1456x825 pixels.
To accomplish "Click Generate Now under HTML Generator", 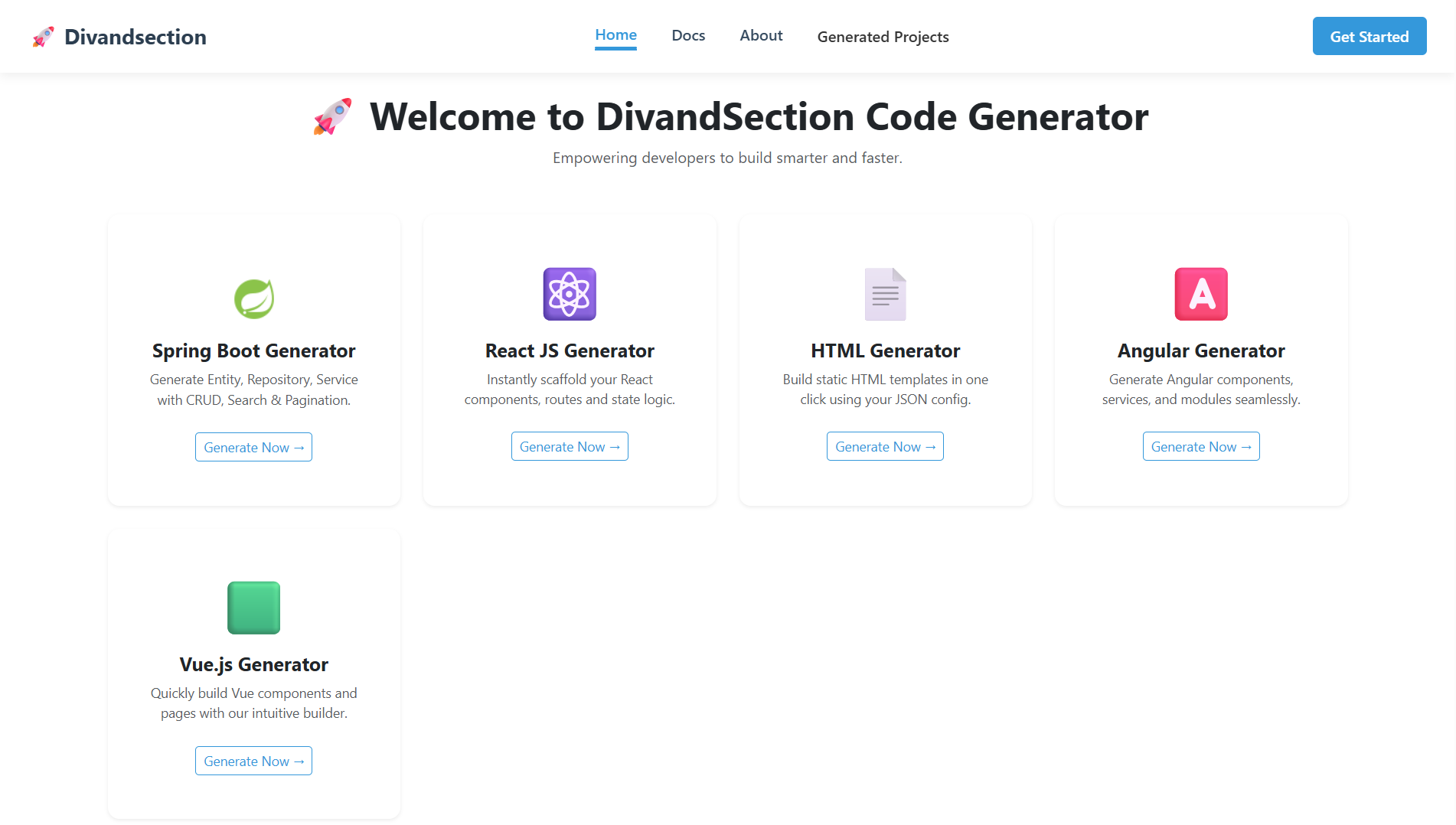I will (885, 447).
